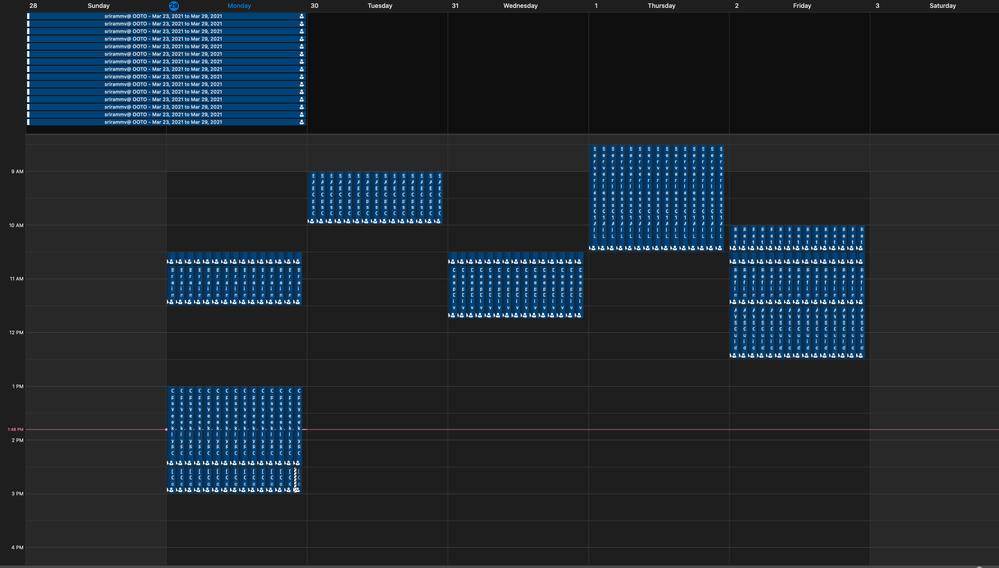The image size is (999, 568).
Task: Click the red 1:48 PM current time label
Action: click(x=15, y=430)
